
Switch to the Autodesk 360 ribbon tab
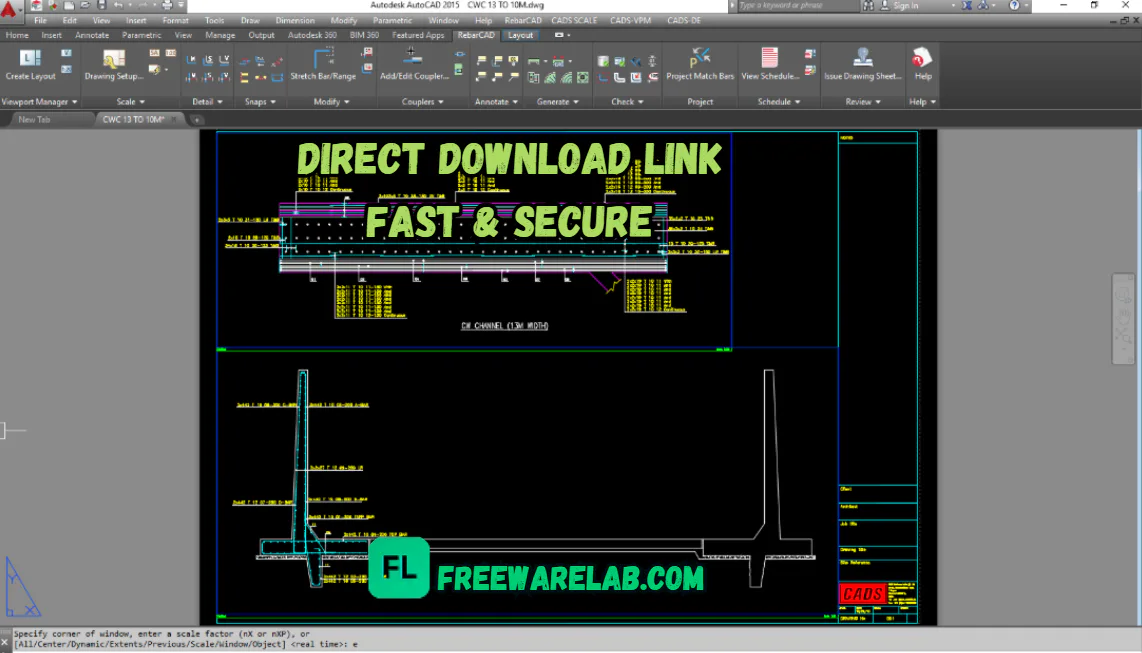(312, 35)
